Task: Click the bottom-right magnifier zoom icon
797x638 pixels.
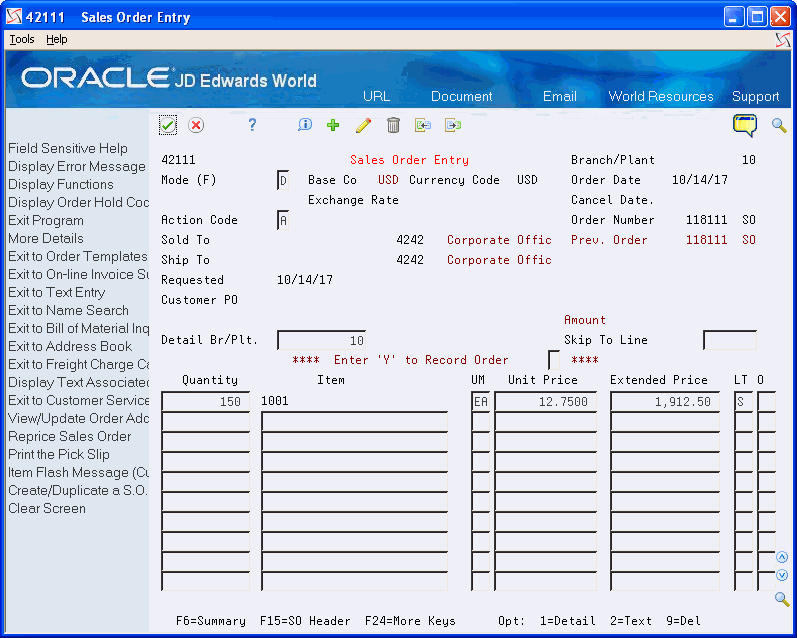Action: click(x=782, y=599)
